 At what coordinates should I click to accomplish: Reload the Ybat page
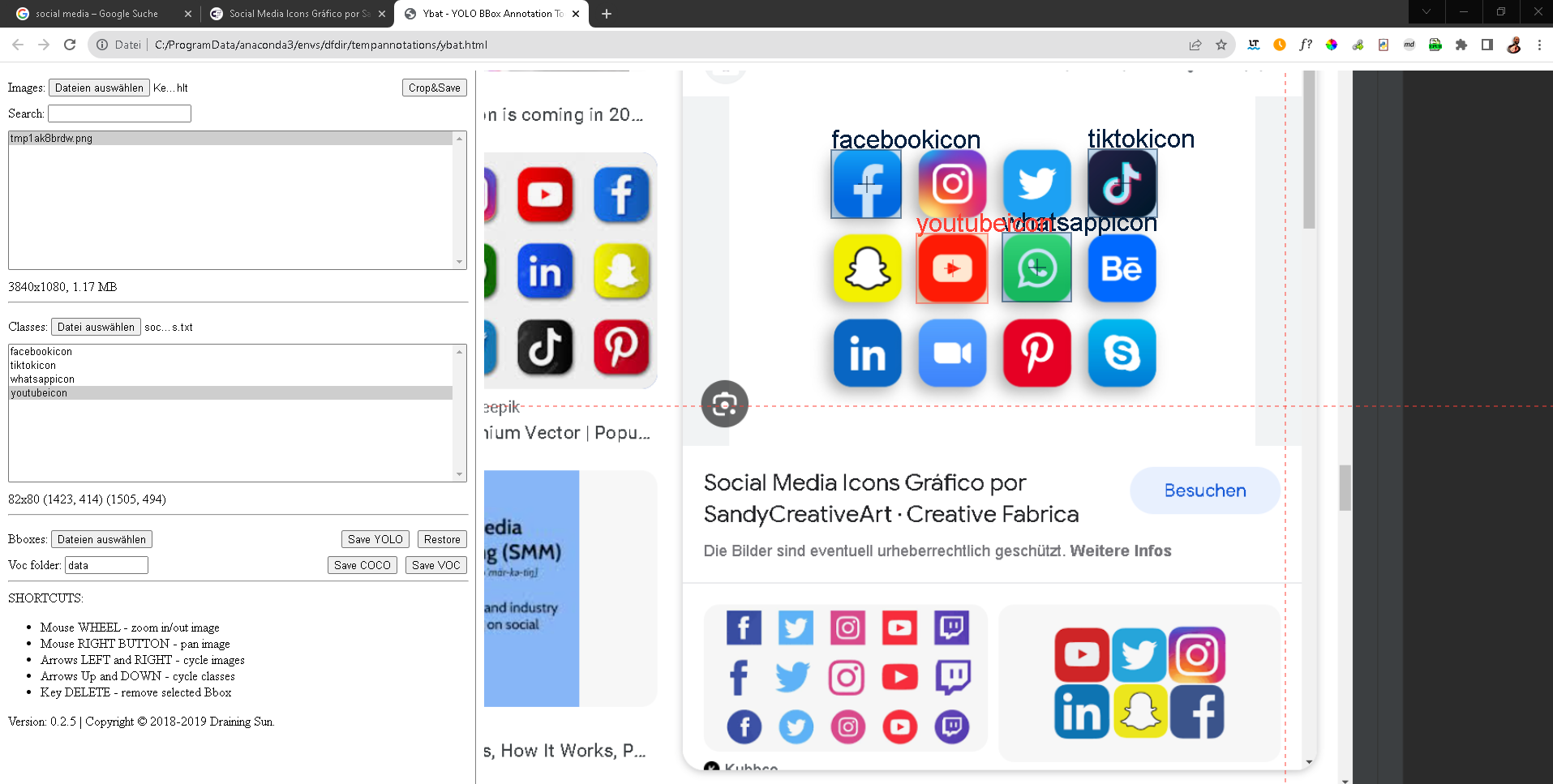pos(70,45)
